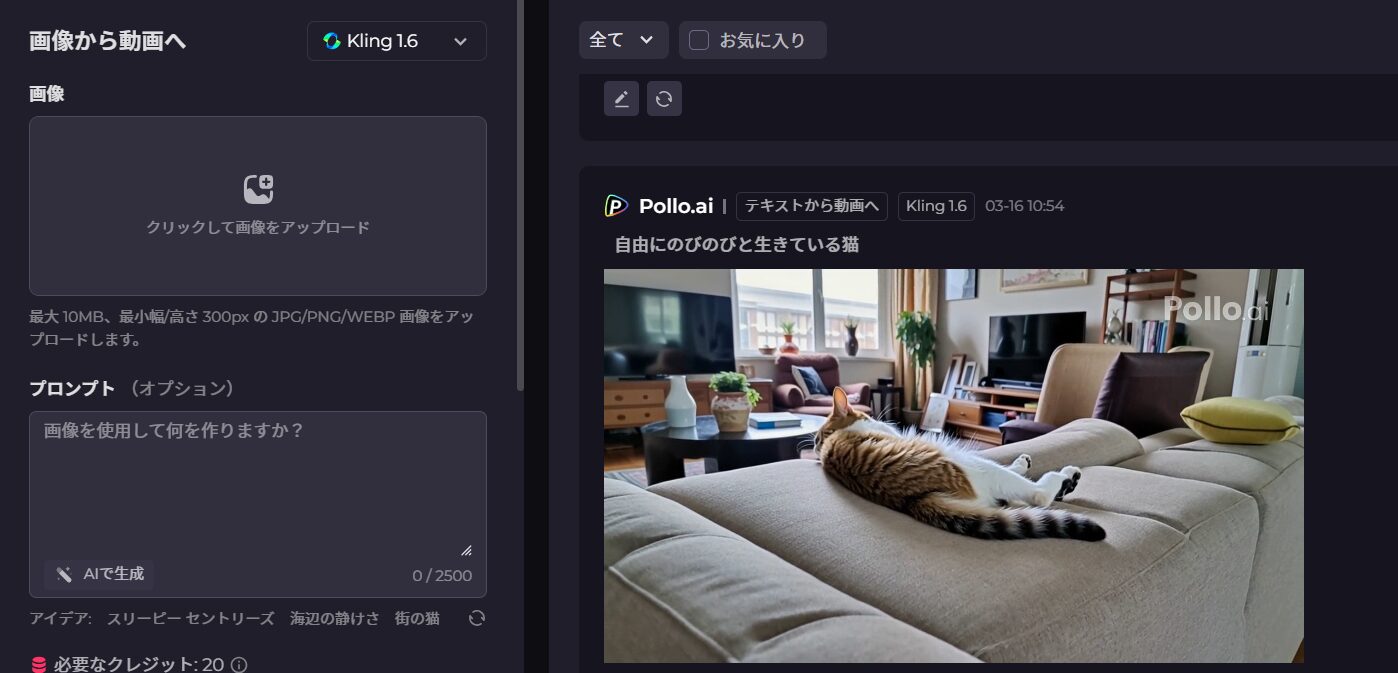Click the image upload icon

pyautogui.click(x=258, y=189)
